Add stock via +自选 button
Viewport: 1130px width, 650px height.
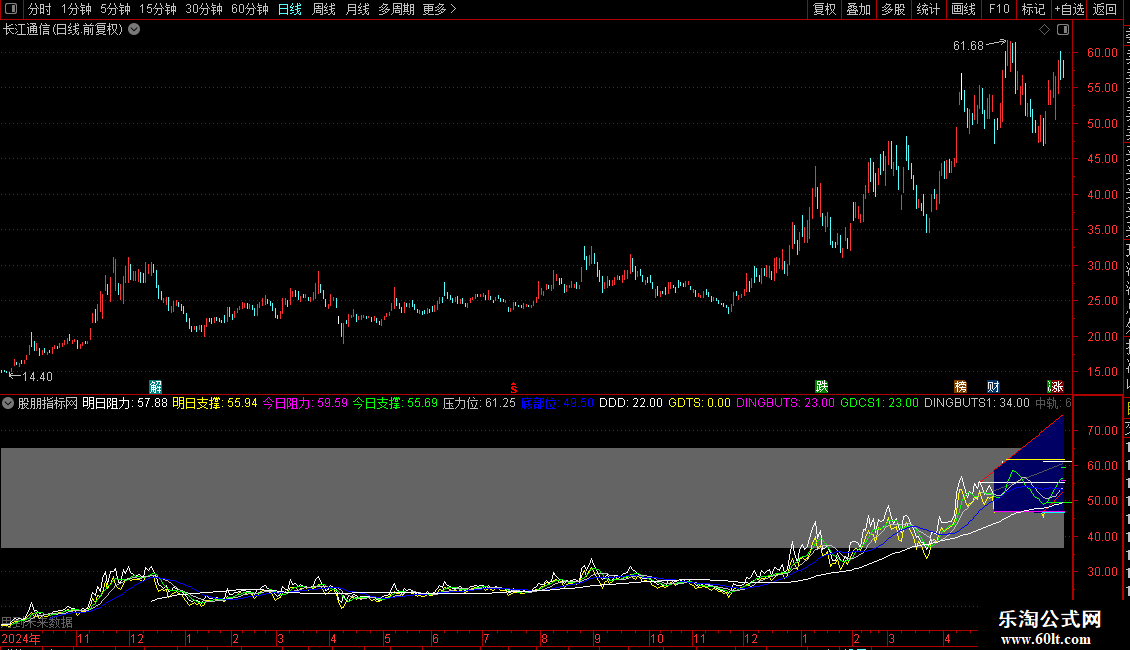pos(1069,9)
